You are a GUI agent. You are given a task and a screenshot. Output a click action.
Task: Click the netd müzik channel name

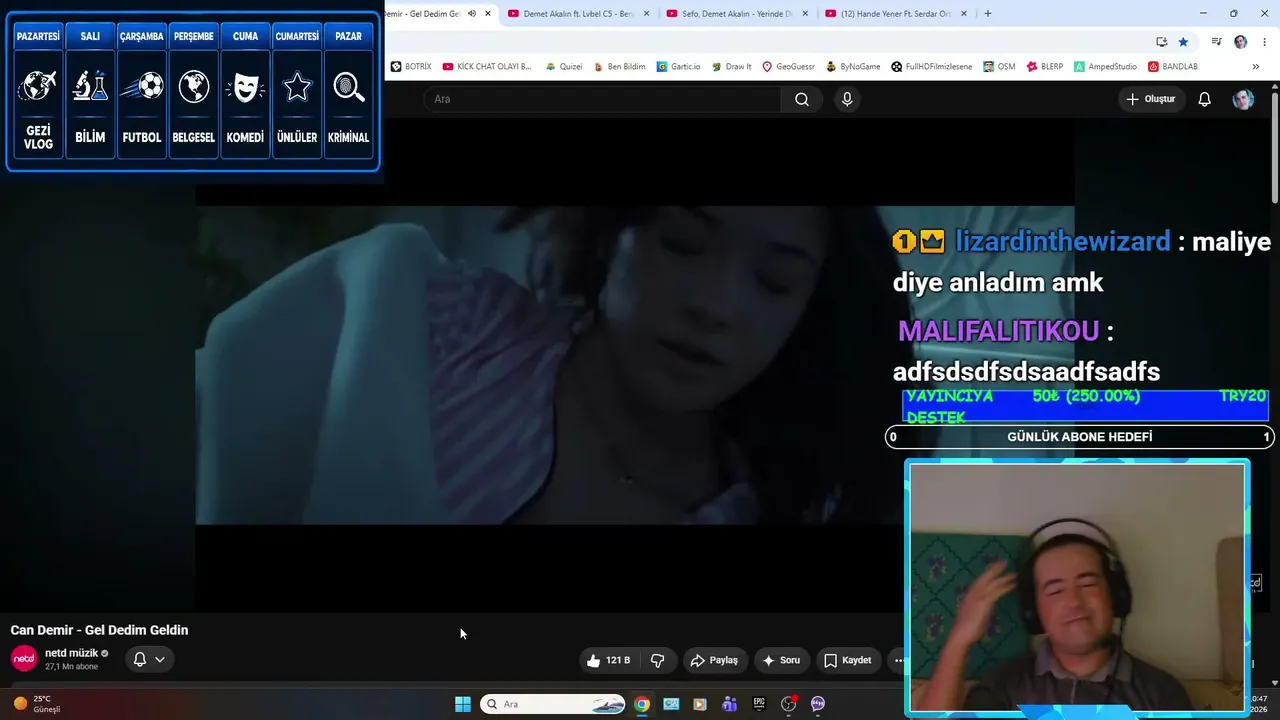pyautogui.click(x=71, y=653)
